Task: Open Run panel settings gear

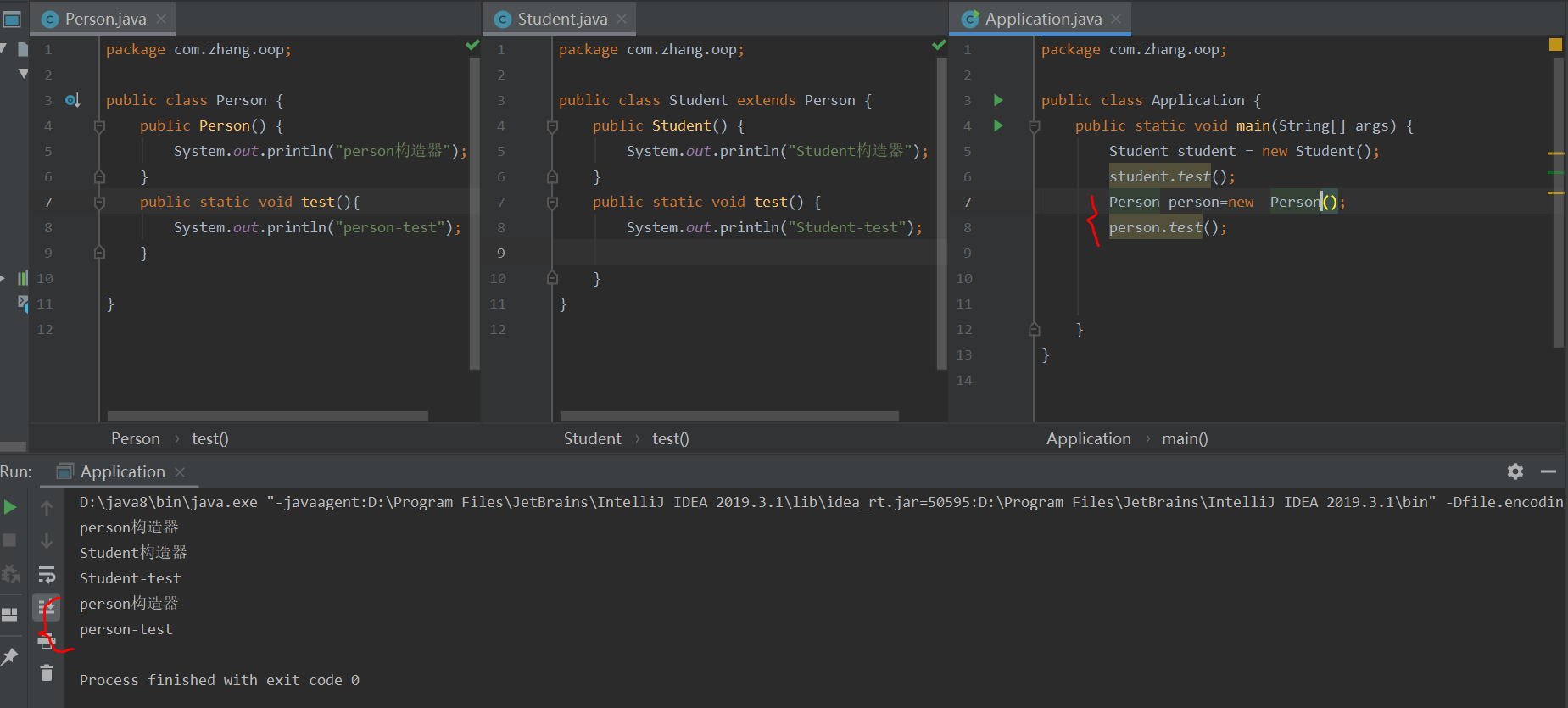Action: click(1515, 471)
